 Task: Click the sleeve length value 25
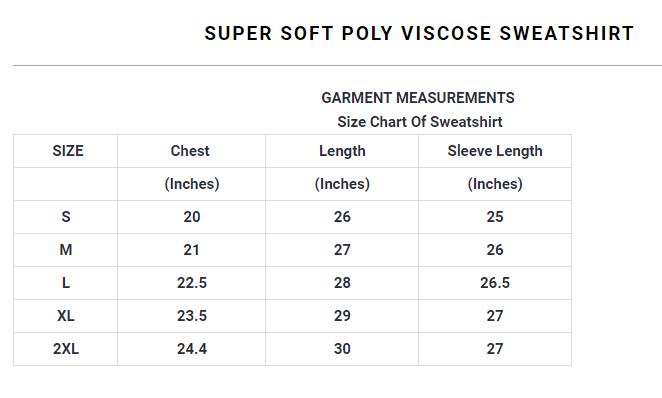pos(495,217)
